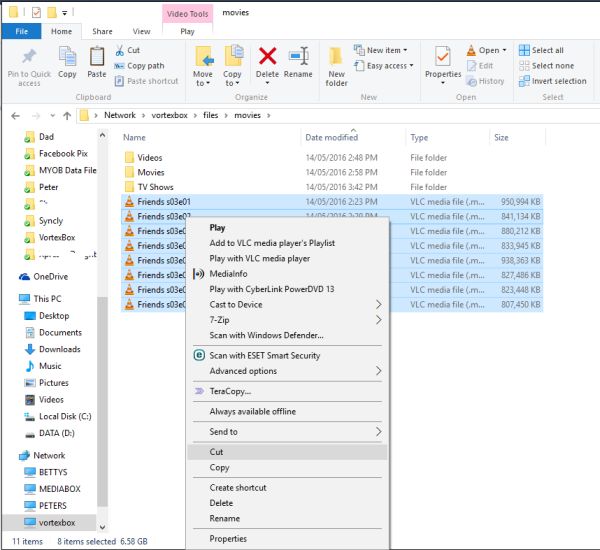Switch to the Play tab under Video Tools
The width and height of the screenshot is (600, 550).
coord(187,31)
